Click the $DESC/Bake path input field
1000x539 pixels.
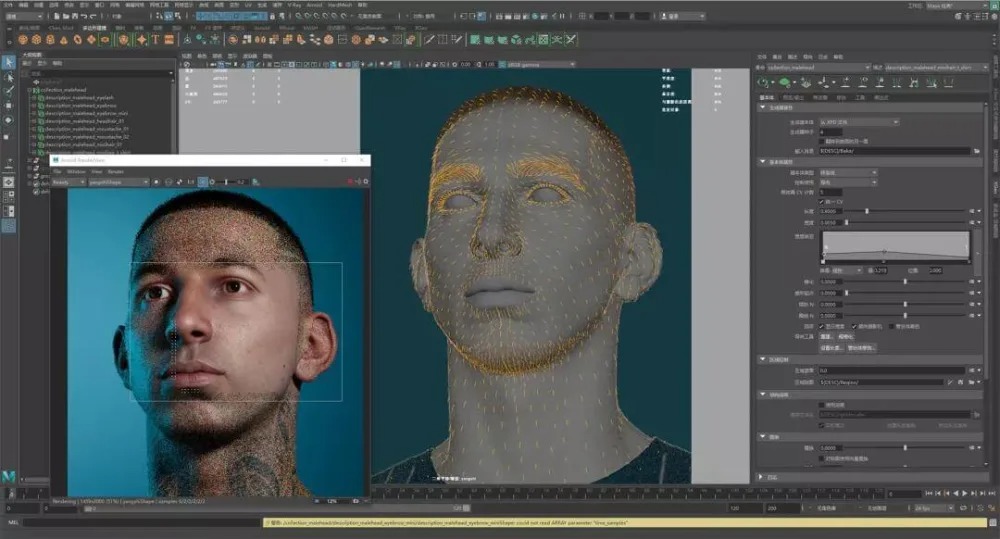[894, 151]
